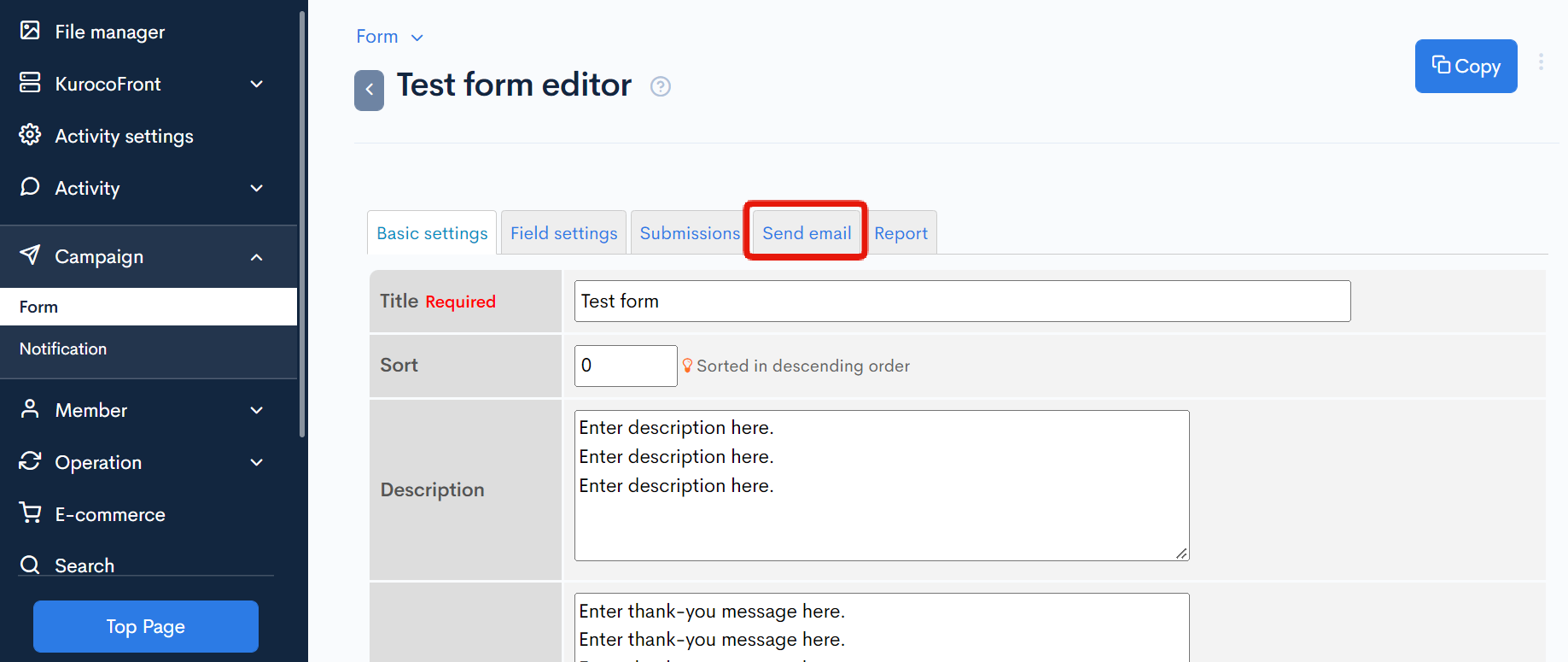1568x662 pixels.
Task: Click the 'Sorted in descending order' hint text
Action: [x=803, y=366]
